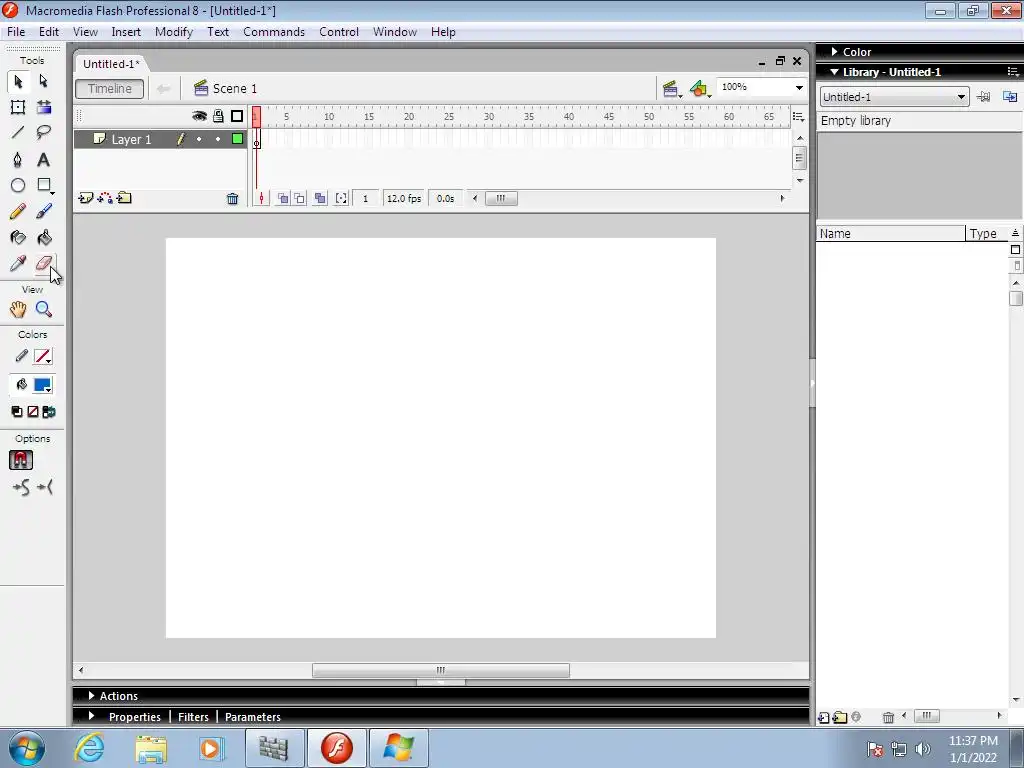Collapse the Library - Untitled-1 panel
The height and width of the screenshot is (768, 1024).
tap(834, 72)
